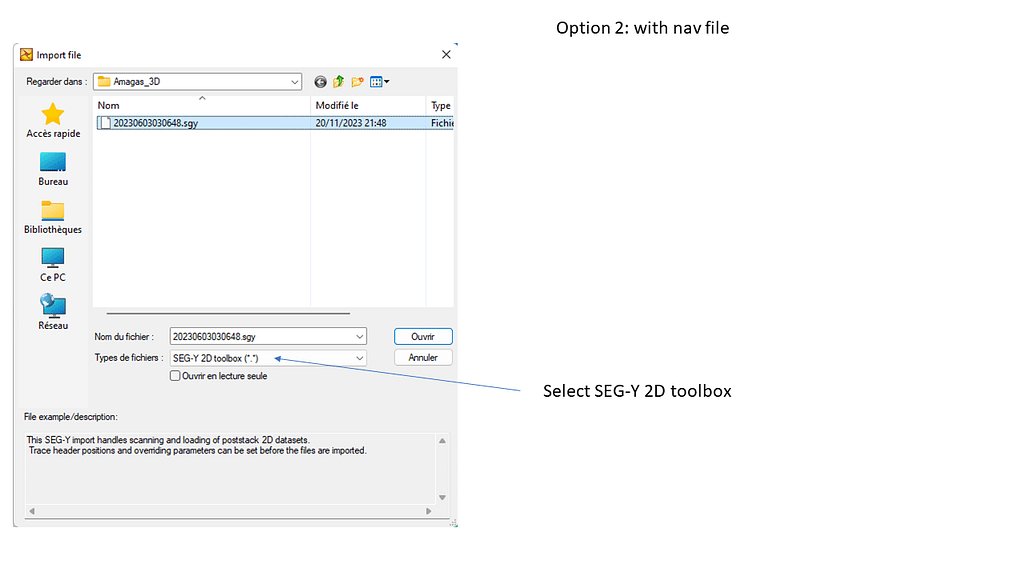Viewport: 1024px width, 576px height.
Task: Expand the Regarder dans folder dropdown
Action: pyautogui.click(x=294, y=82)
